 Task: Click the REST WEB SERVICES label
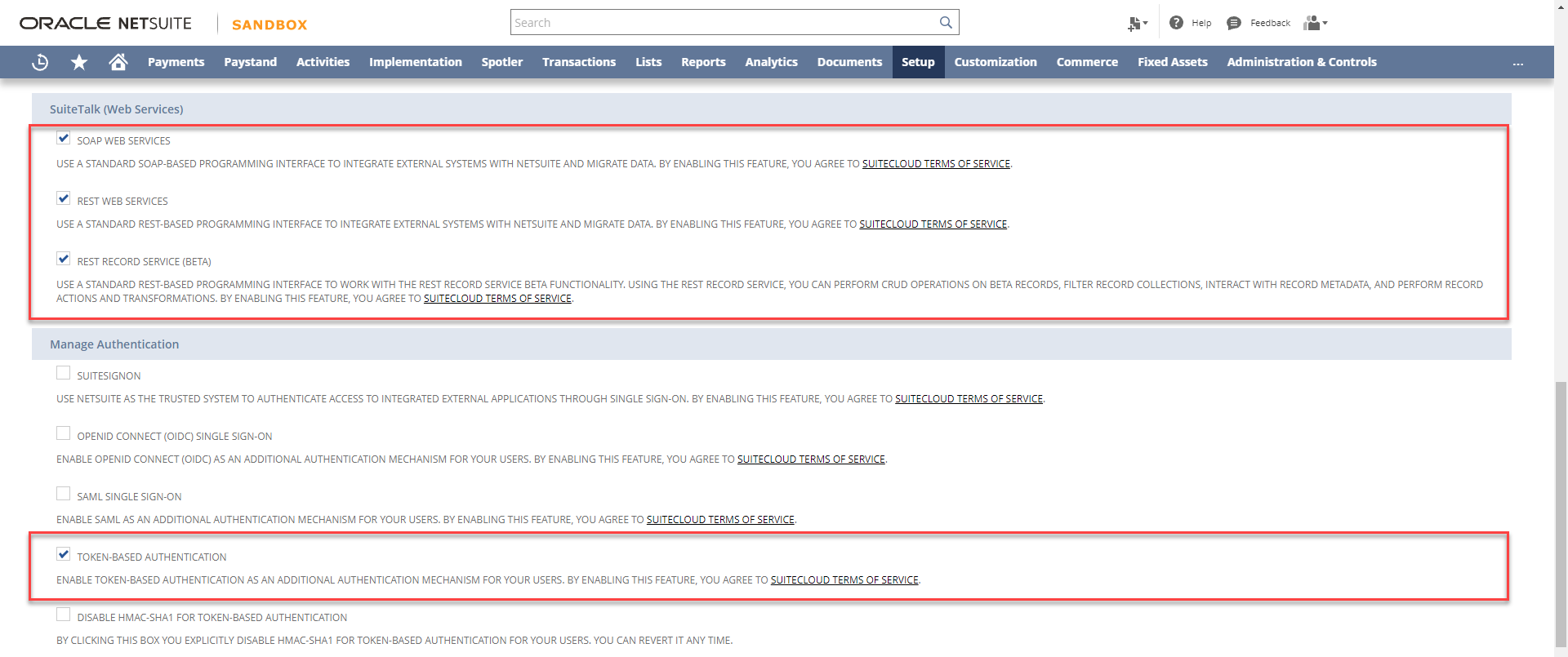[x=122, y=202]
